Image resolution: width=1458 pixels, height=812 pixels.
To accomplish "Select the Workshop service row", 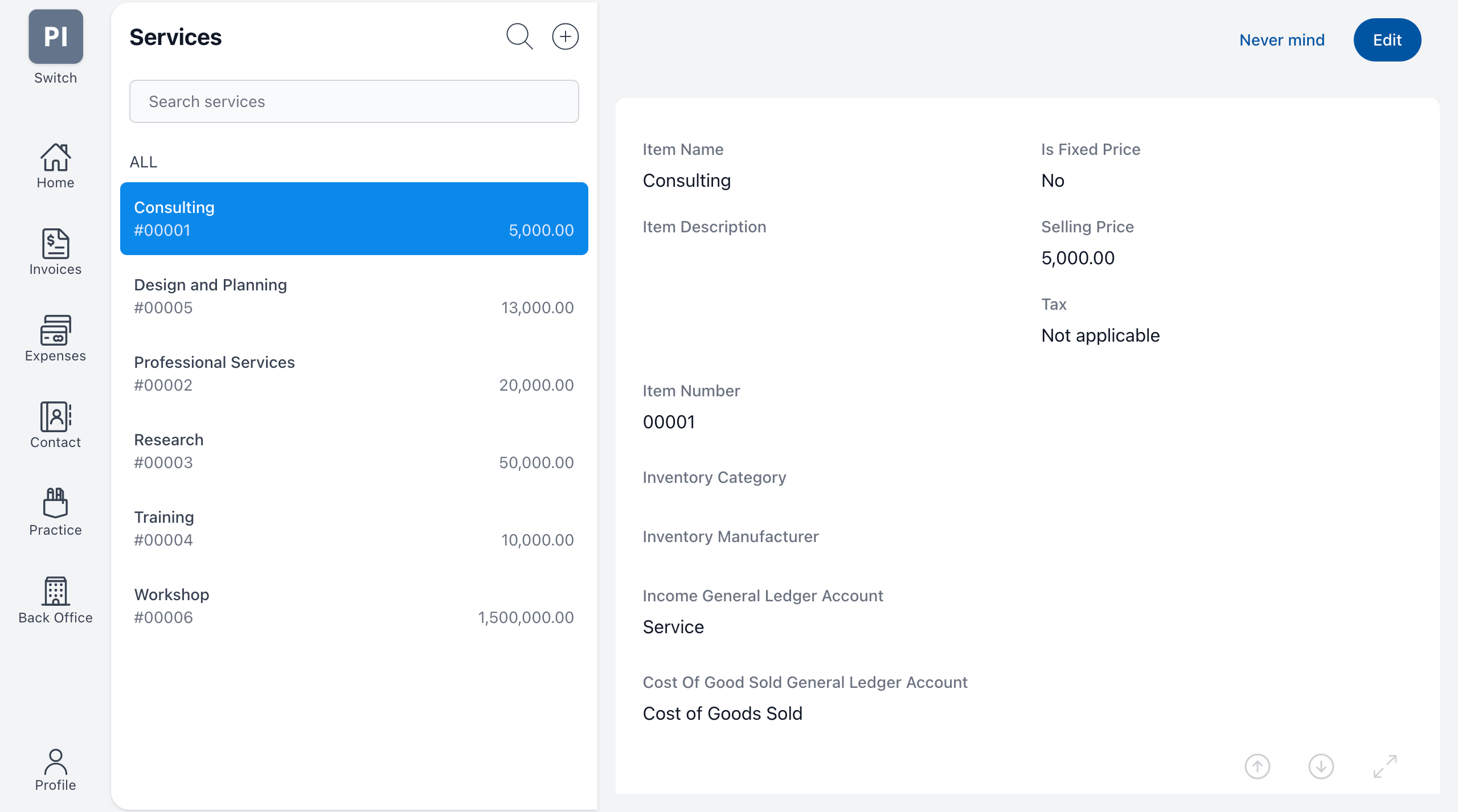I will pos(354,606).
